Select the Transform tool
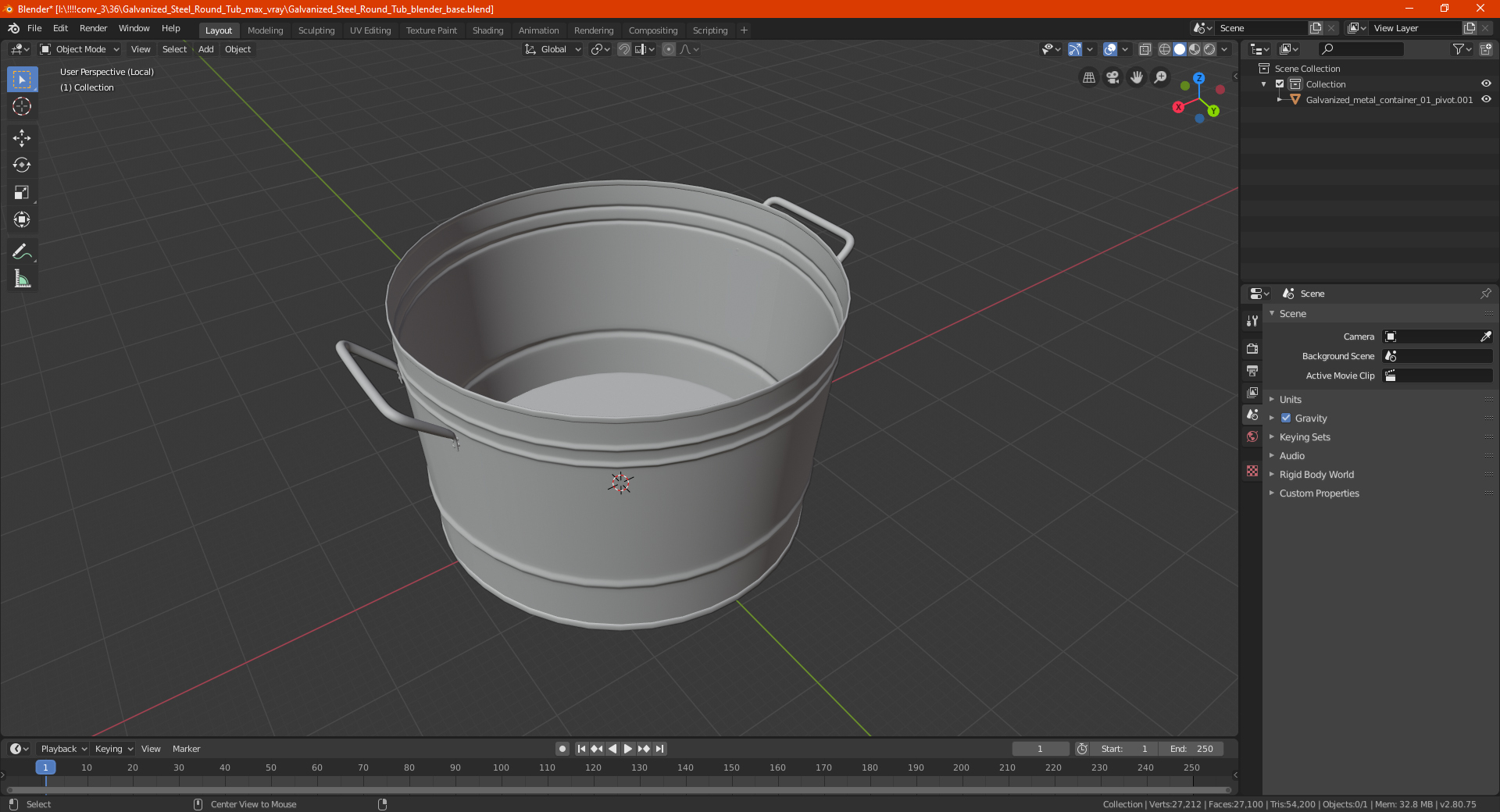1500x812 pixels. 22,220
